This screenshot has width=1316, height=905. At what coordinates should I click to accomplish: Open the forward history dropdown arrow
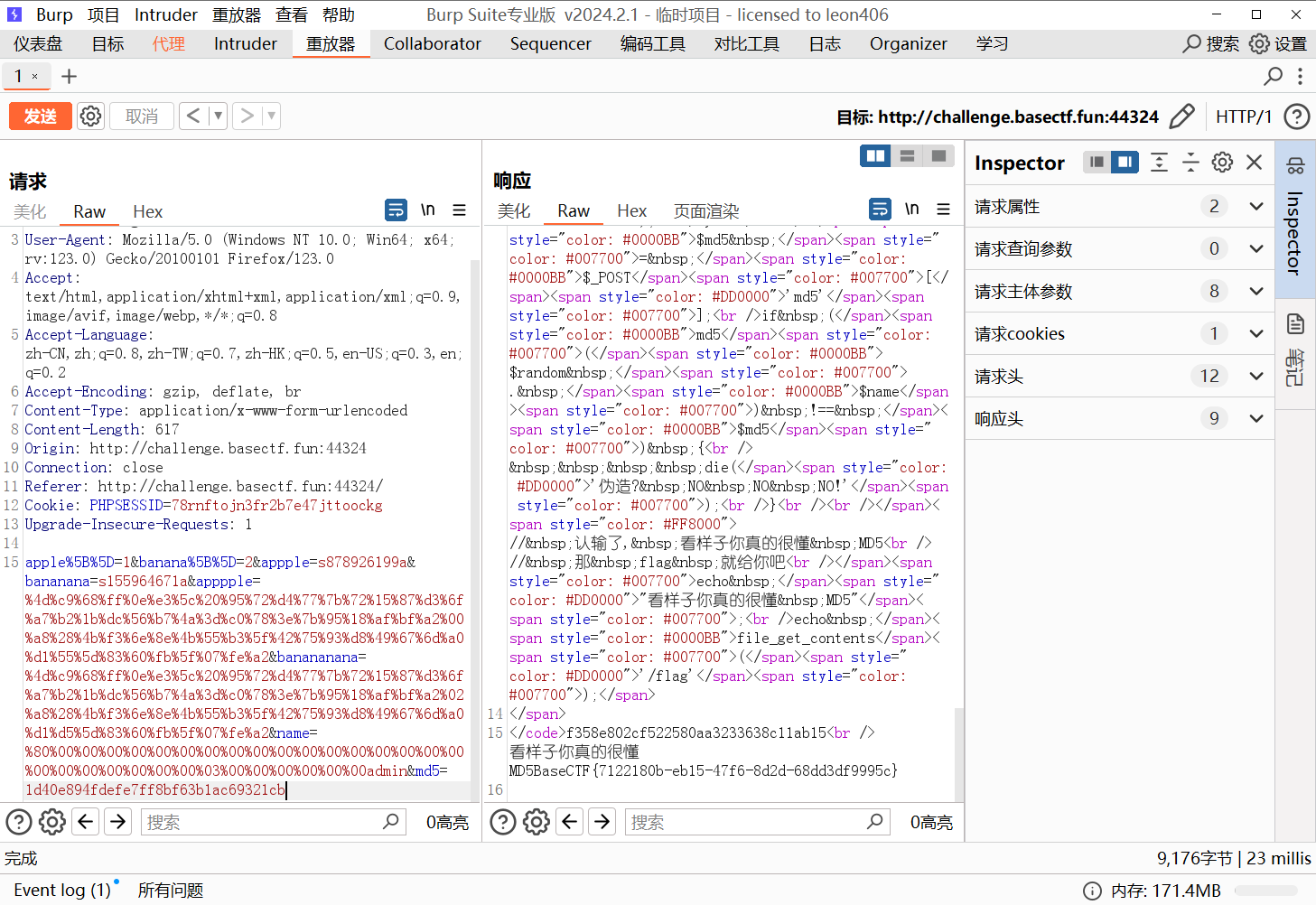point(271,116)
